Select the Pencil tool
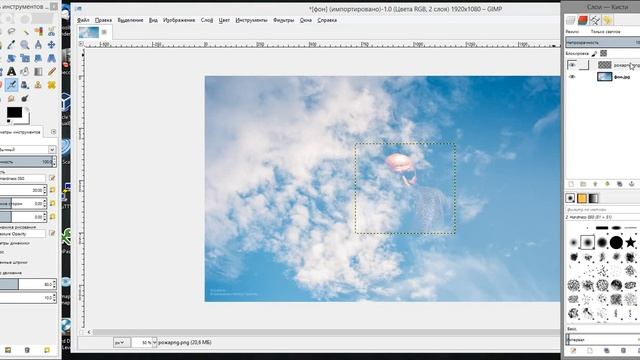 [x=51, y=71]
